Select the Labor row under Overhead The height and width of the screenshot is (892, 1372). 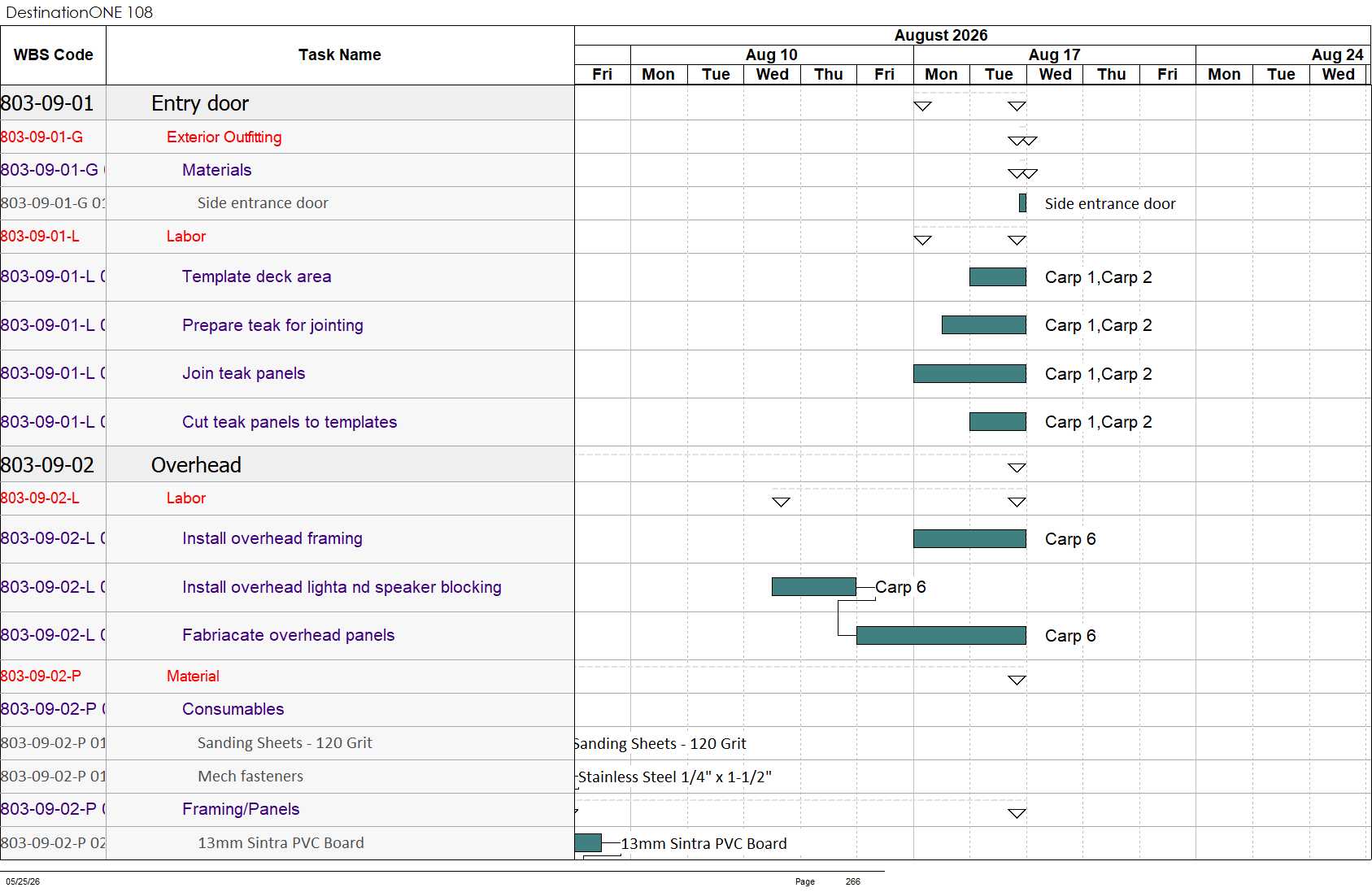(186, 498)
